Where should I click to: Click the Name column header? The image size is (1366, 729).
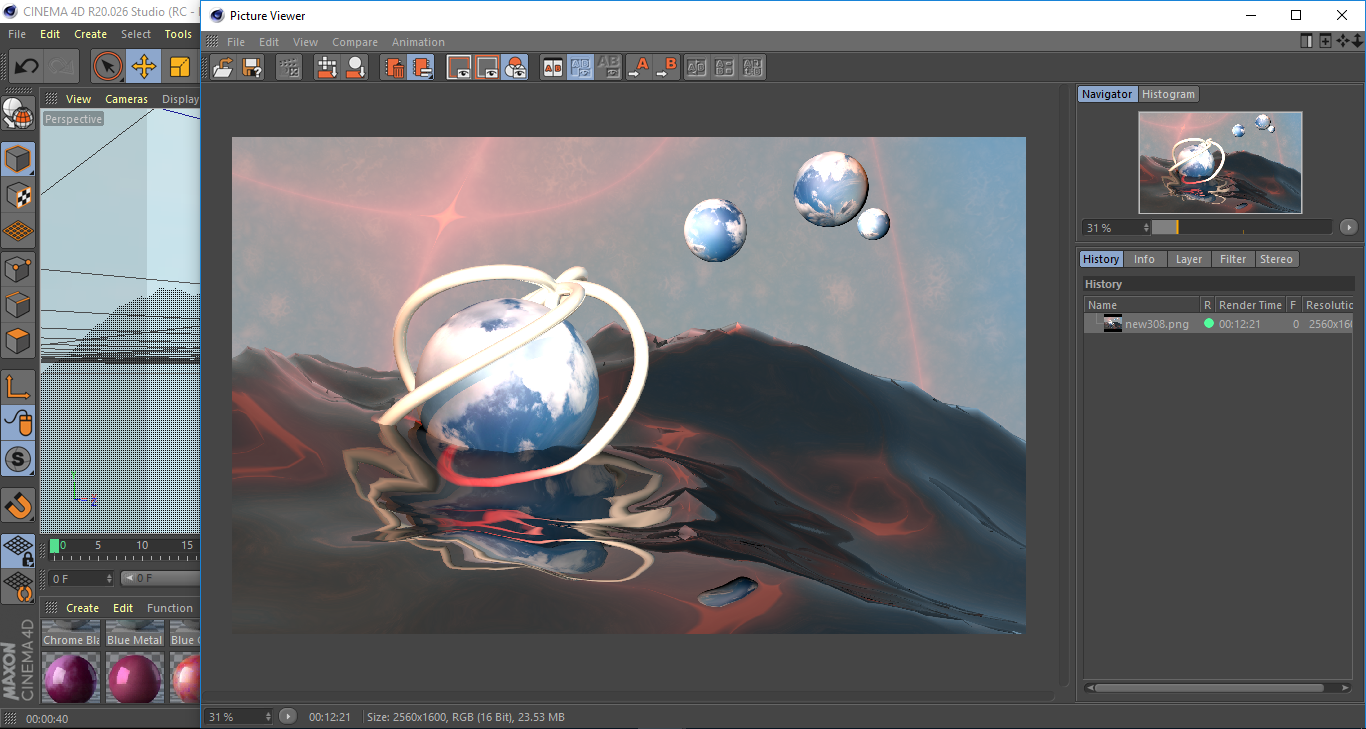[x=1142, y=305]
